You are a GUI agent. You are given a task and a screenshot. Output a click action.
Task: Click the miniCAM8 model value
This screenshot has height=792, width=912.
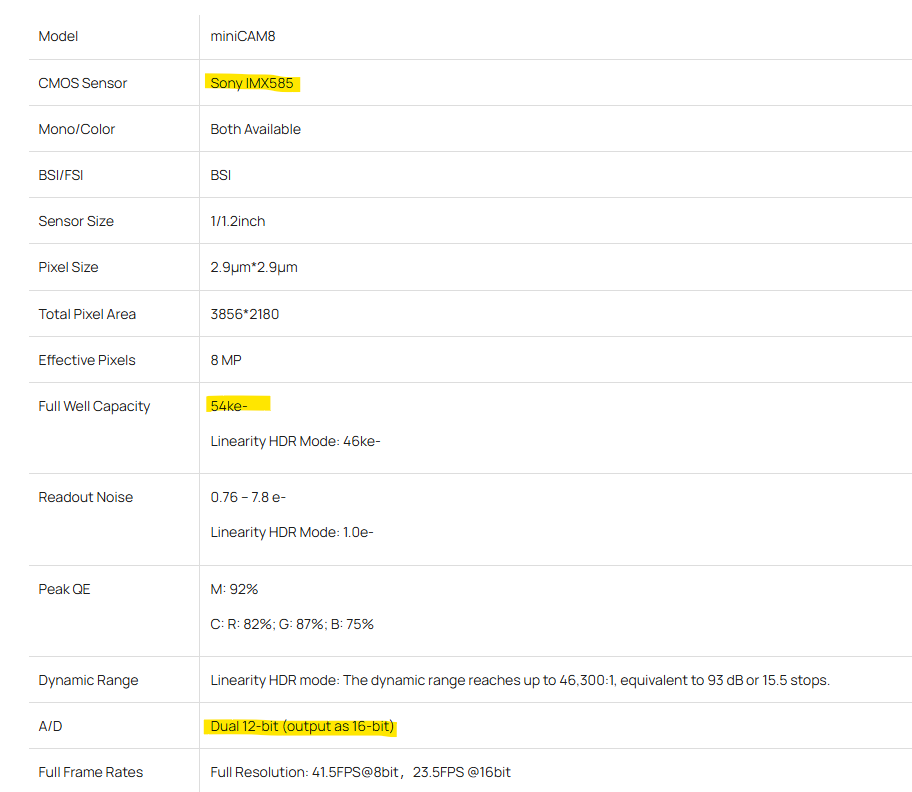pos(243,37)
